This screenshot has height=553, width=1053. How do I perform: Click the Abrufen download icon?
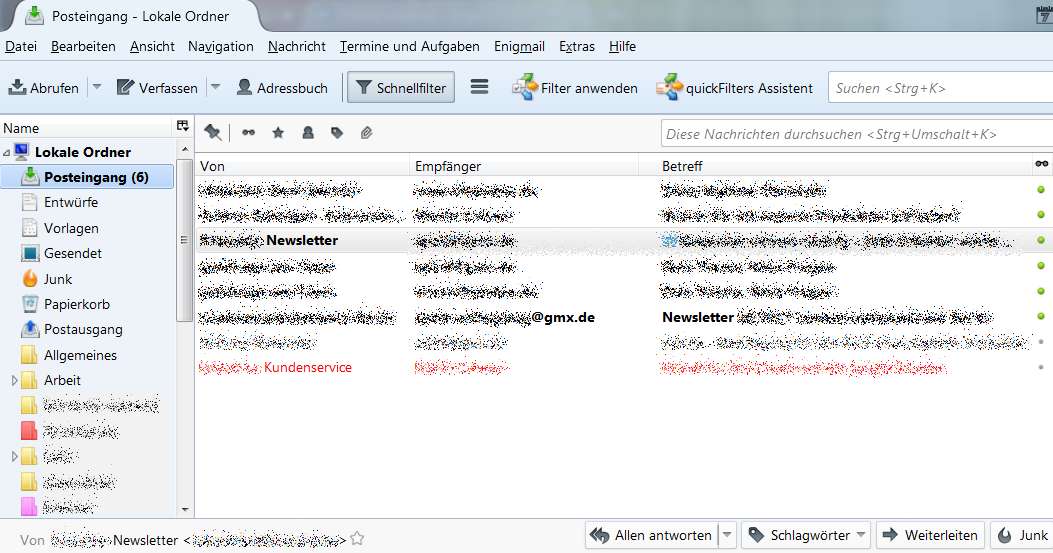point(17,87)
